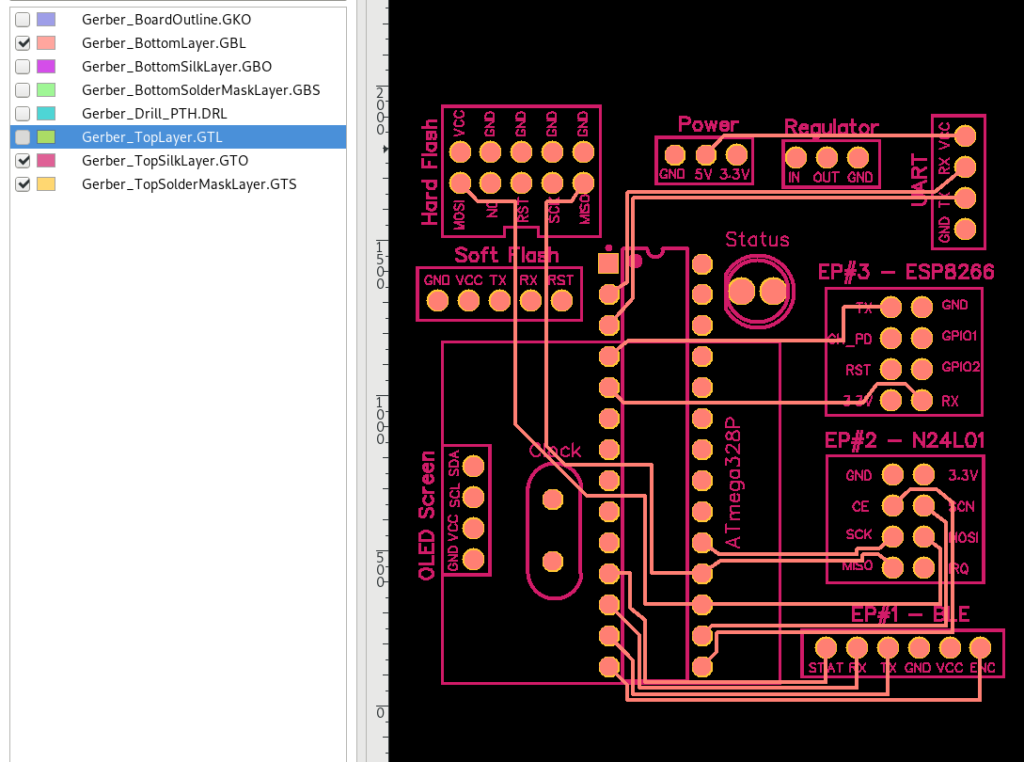Screen dimensions: 1024x762
Task: Click the VCC pad of the Hard Flash header
Action: [460, 152]
